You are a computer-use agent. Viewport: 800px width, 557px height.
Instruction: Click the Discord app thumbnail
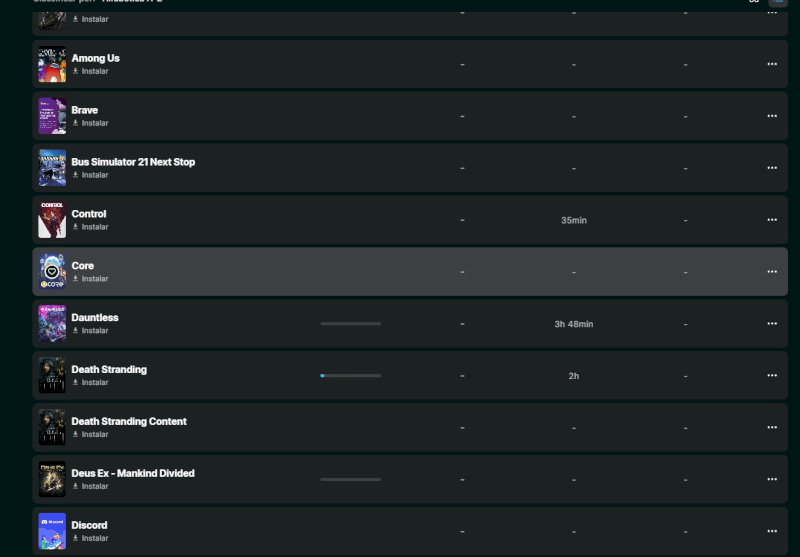click(52, 531)
